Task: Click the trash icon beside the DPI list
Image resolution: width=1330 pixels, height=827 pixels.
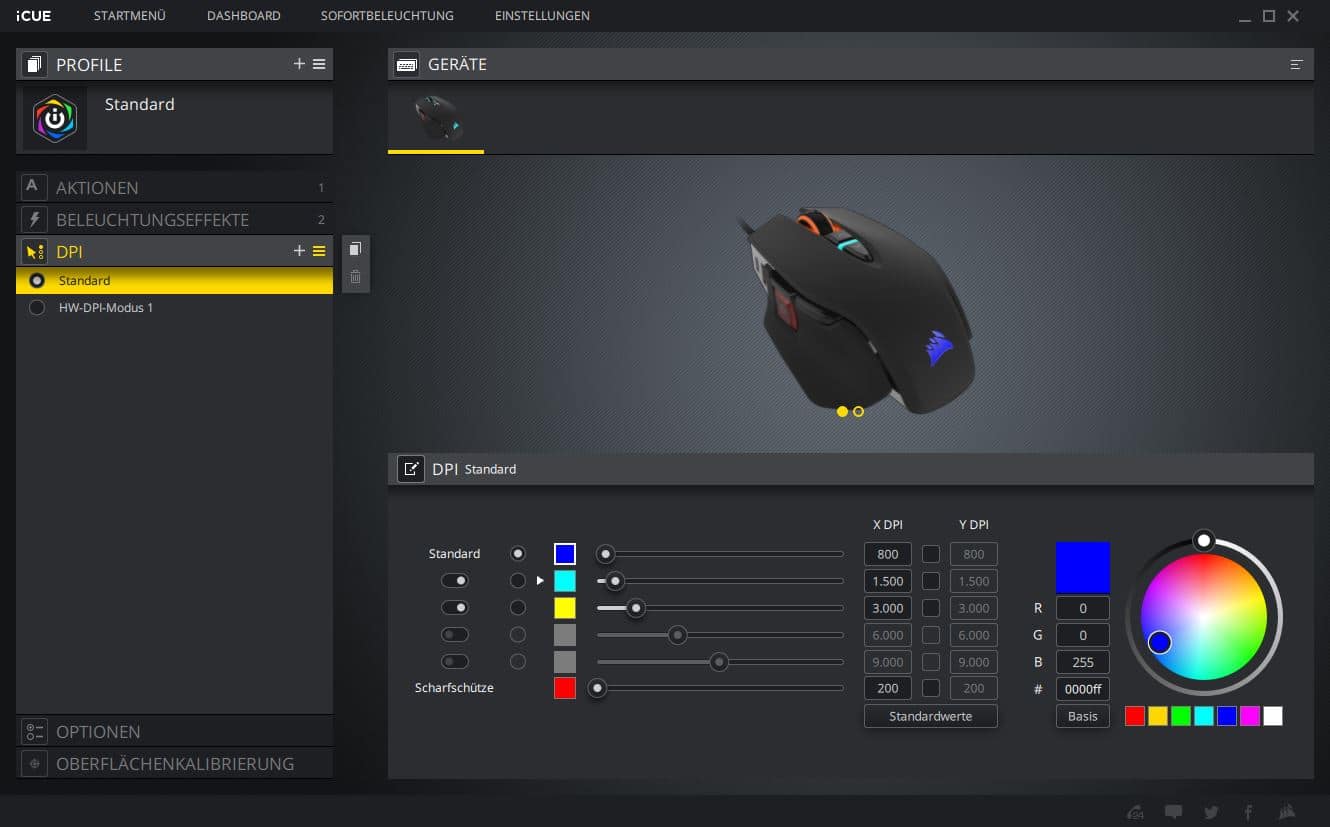Action: [355, 277]
